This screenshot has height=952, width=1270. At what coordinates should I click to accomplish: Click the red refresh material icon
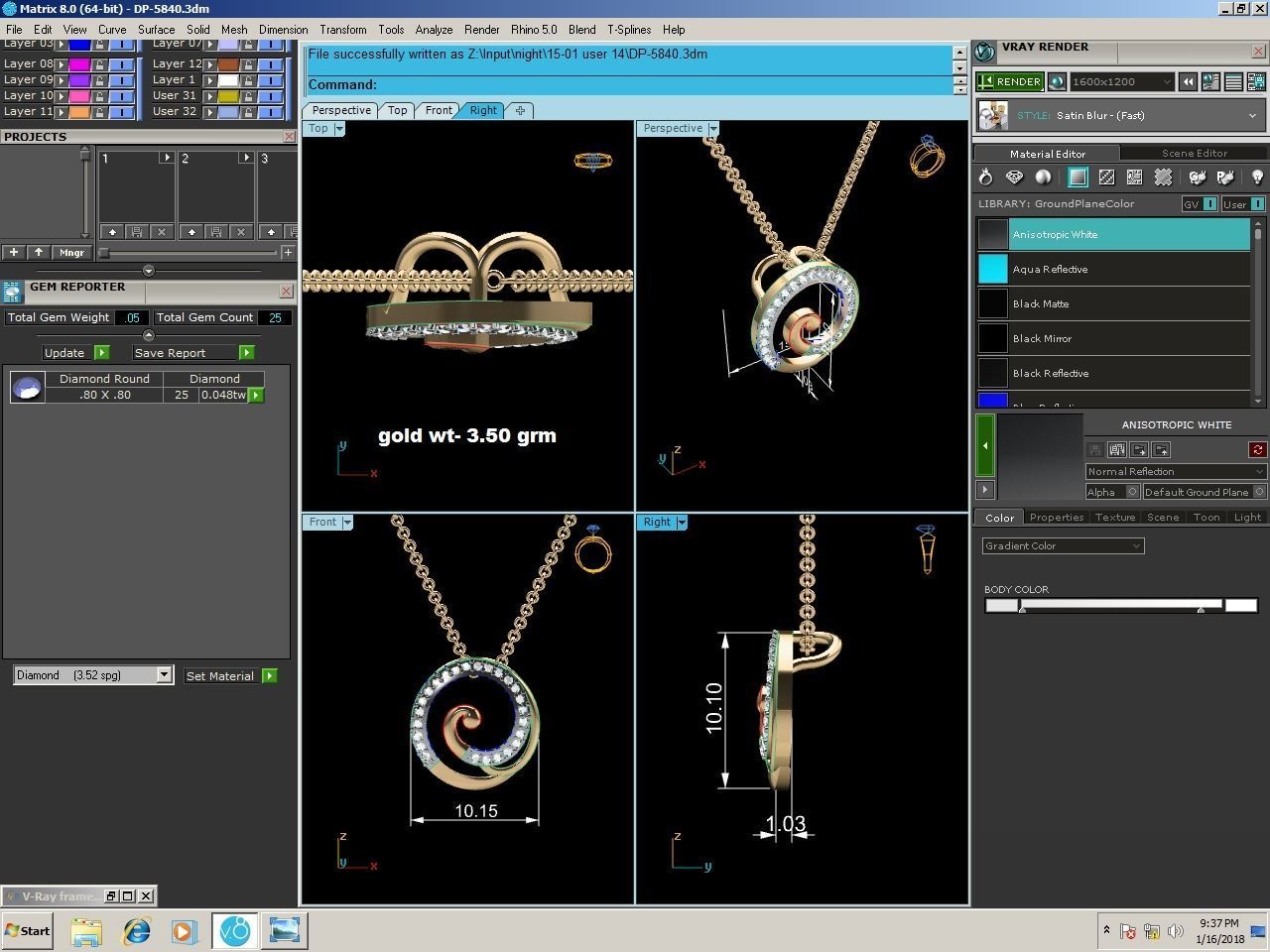tap(1258, 449)
